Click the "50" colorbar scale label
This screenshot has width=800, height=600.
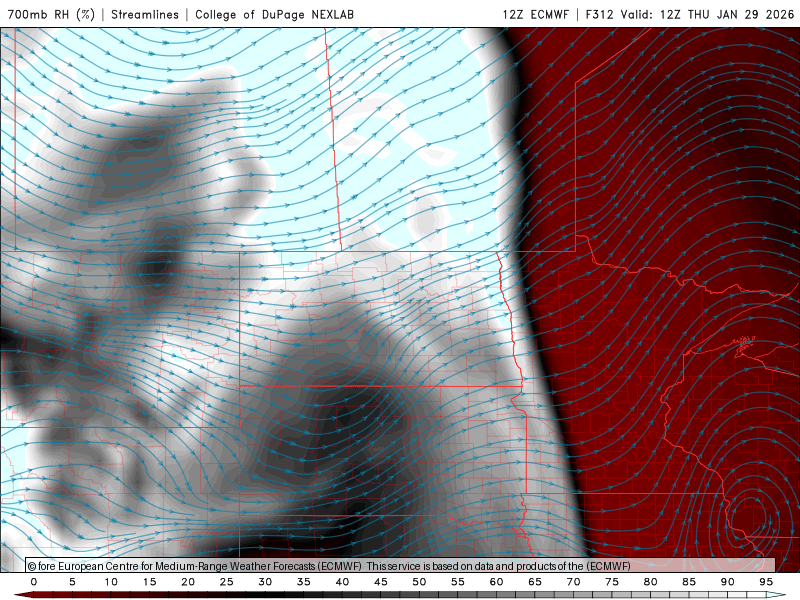(x=419, y=582)
